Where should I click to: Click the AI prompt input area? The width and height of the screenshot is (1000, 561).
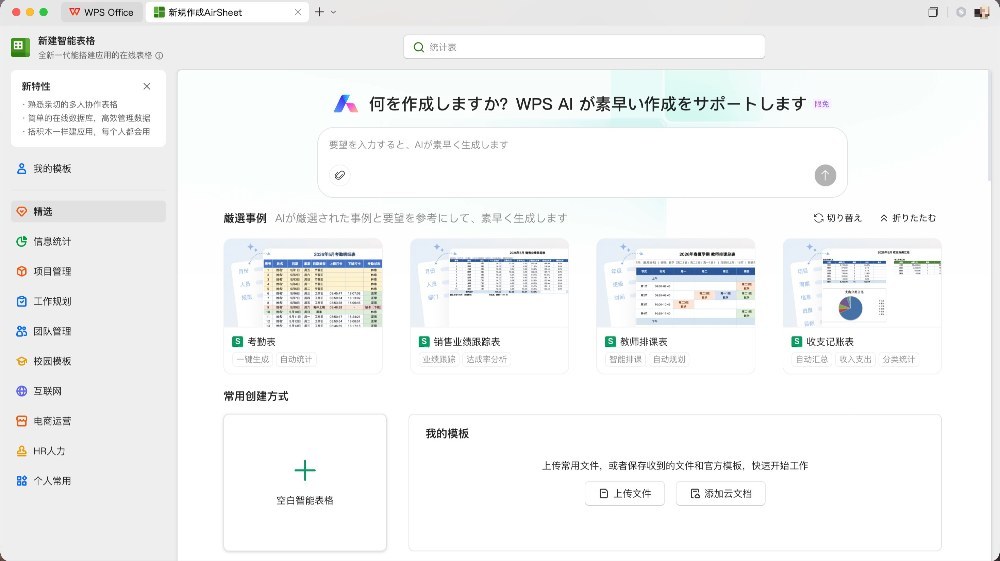pos(582,163)
